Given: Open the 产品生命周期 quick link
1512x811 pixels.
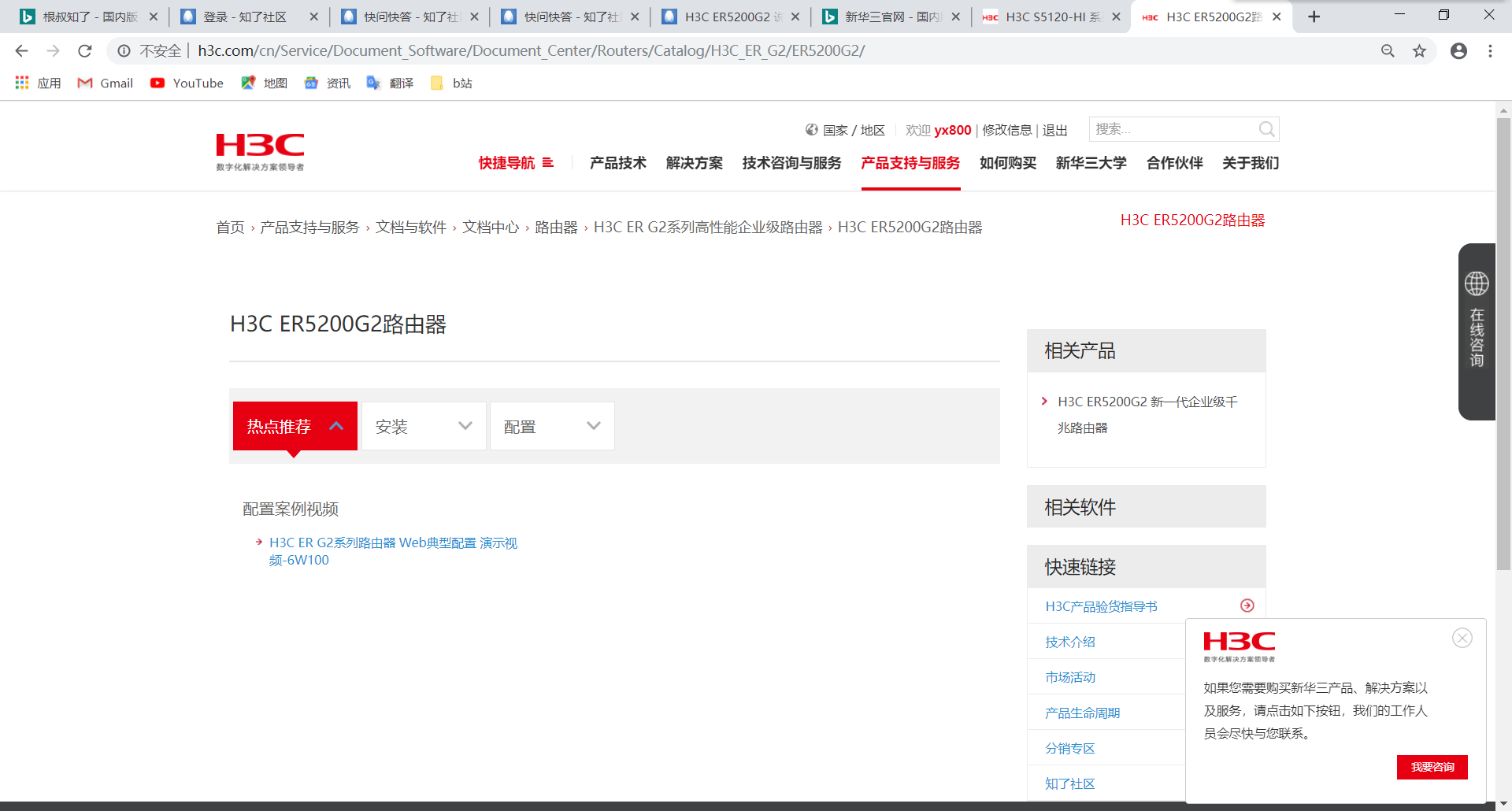Looking at the screenshot, I should pos(1082,713).
